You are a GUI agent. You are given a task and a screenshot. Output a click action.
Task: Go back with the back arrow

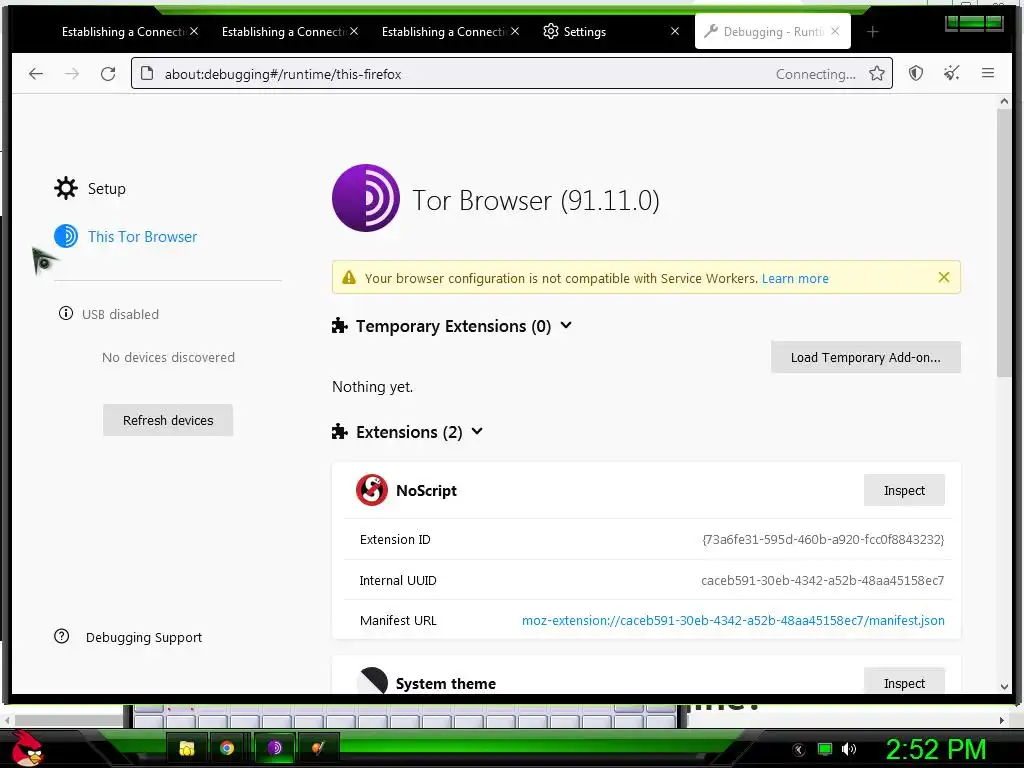tap(36, 74)
